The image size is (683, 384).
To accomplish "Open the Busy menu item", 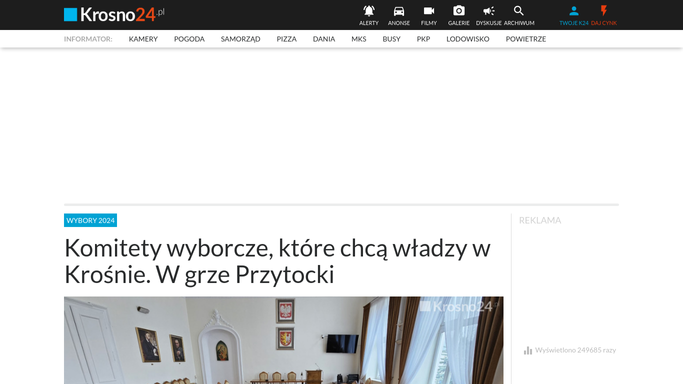I will tap(391, 39).
